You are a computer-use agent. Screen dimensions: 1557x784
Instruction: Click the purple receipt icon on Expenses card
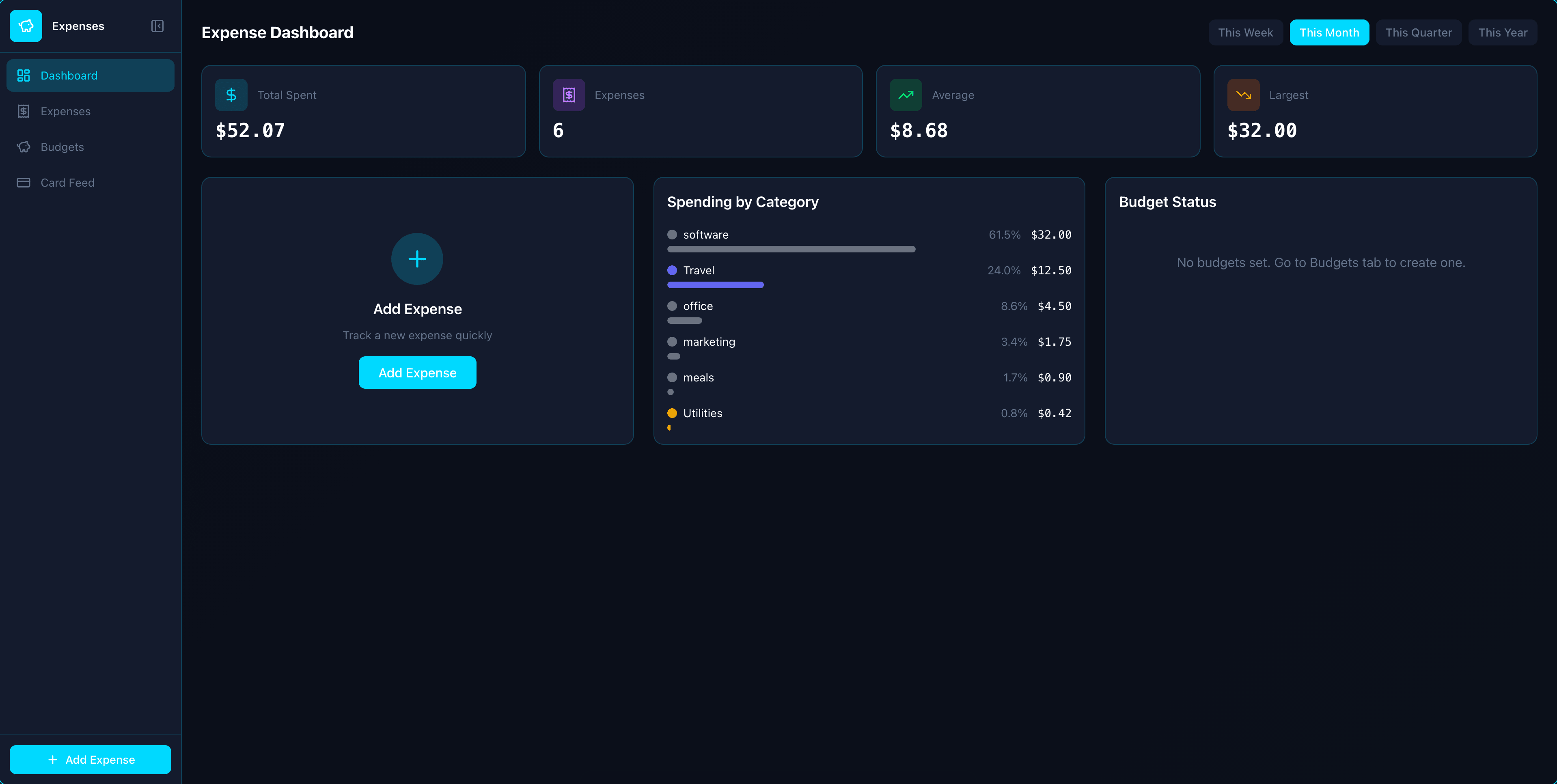[x=569, y=95]
